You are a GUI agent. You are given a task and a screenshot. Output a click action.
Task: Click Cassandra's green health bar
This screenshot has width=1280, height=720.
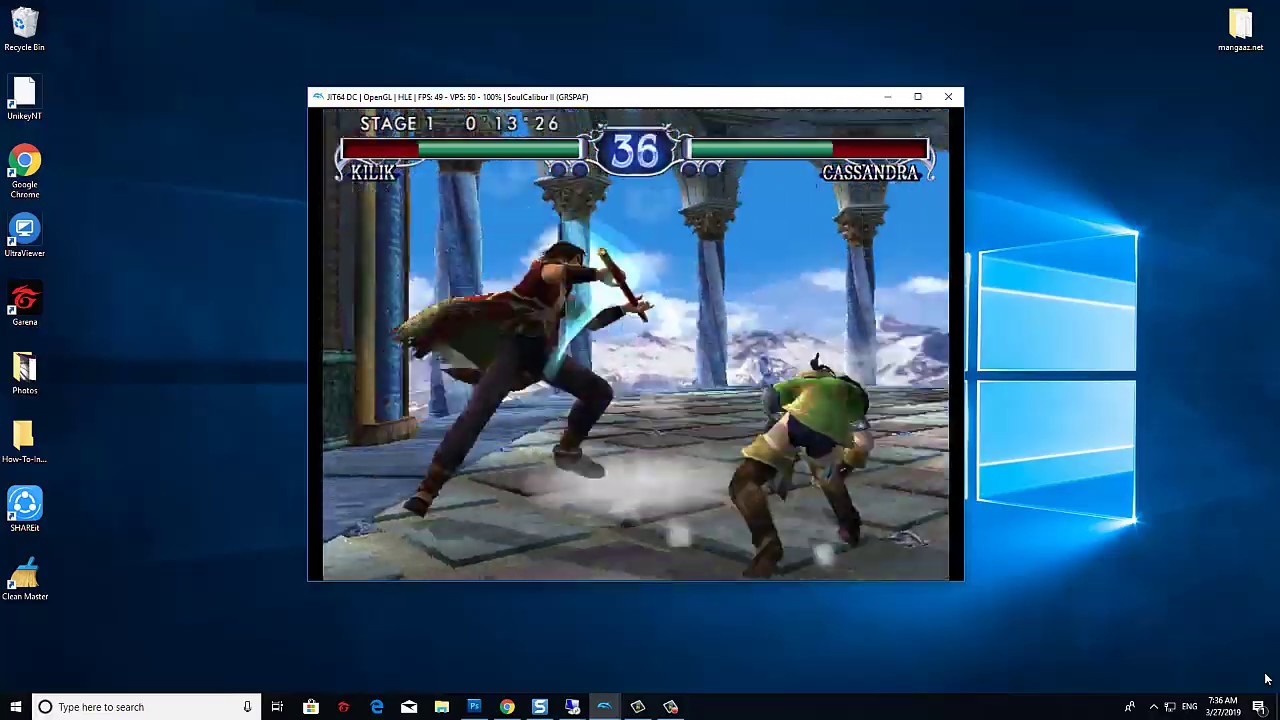762,150
